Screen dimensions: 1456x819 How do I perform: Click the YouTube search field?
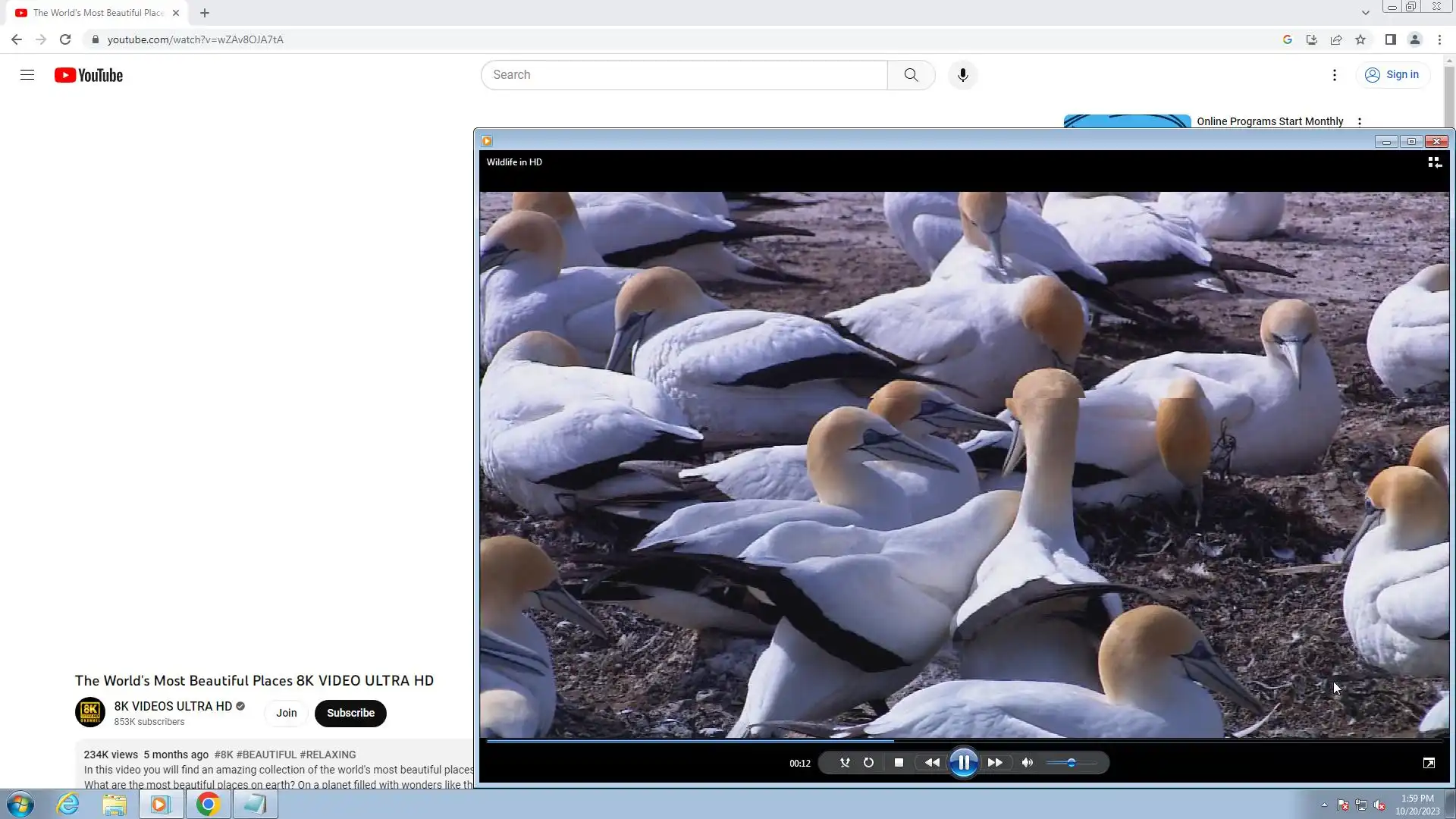coord(682,75)
